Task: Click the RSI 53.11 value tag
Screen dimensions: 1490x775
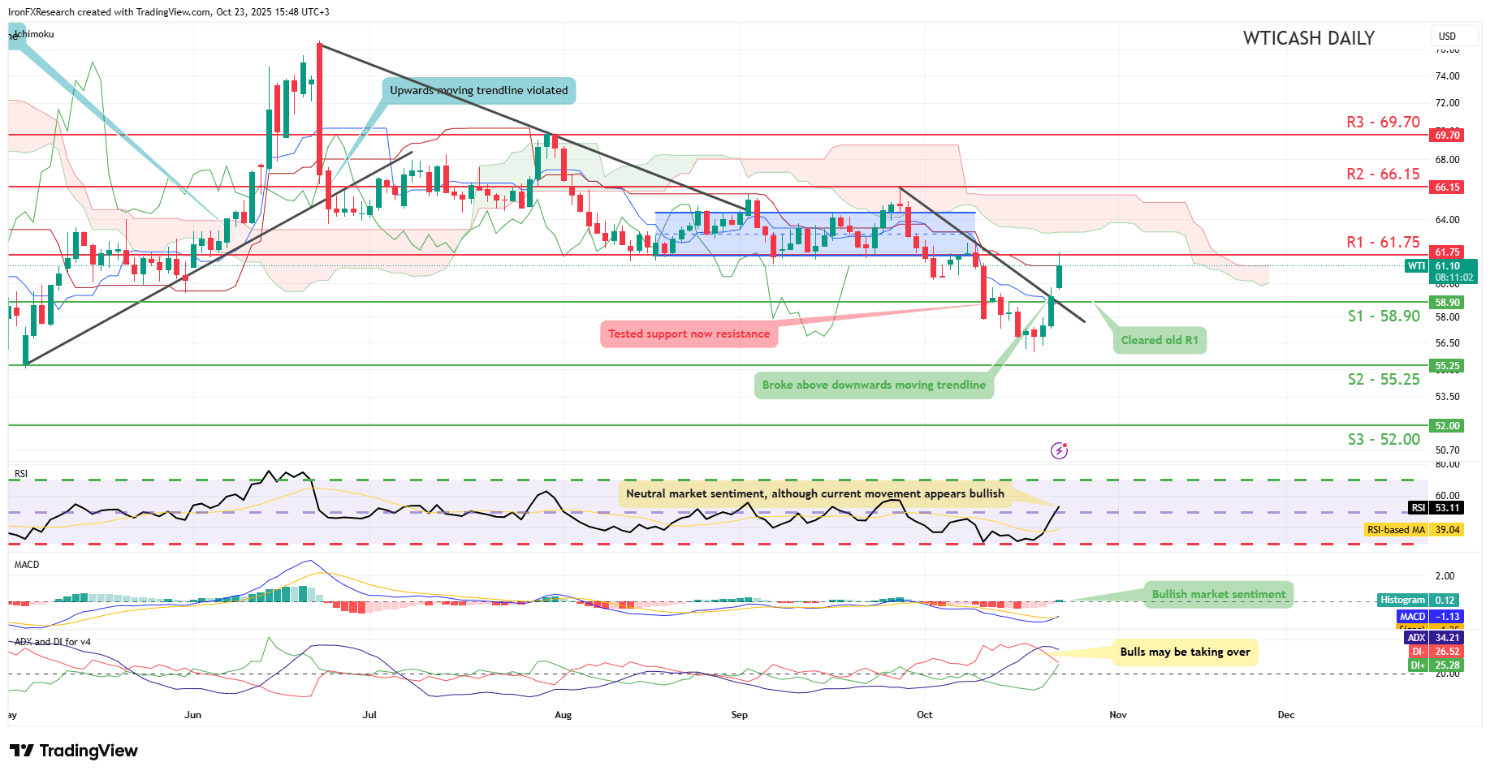Action: pyautogui.click(x=1436, y=508)
